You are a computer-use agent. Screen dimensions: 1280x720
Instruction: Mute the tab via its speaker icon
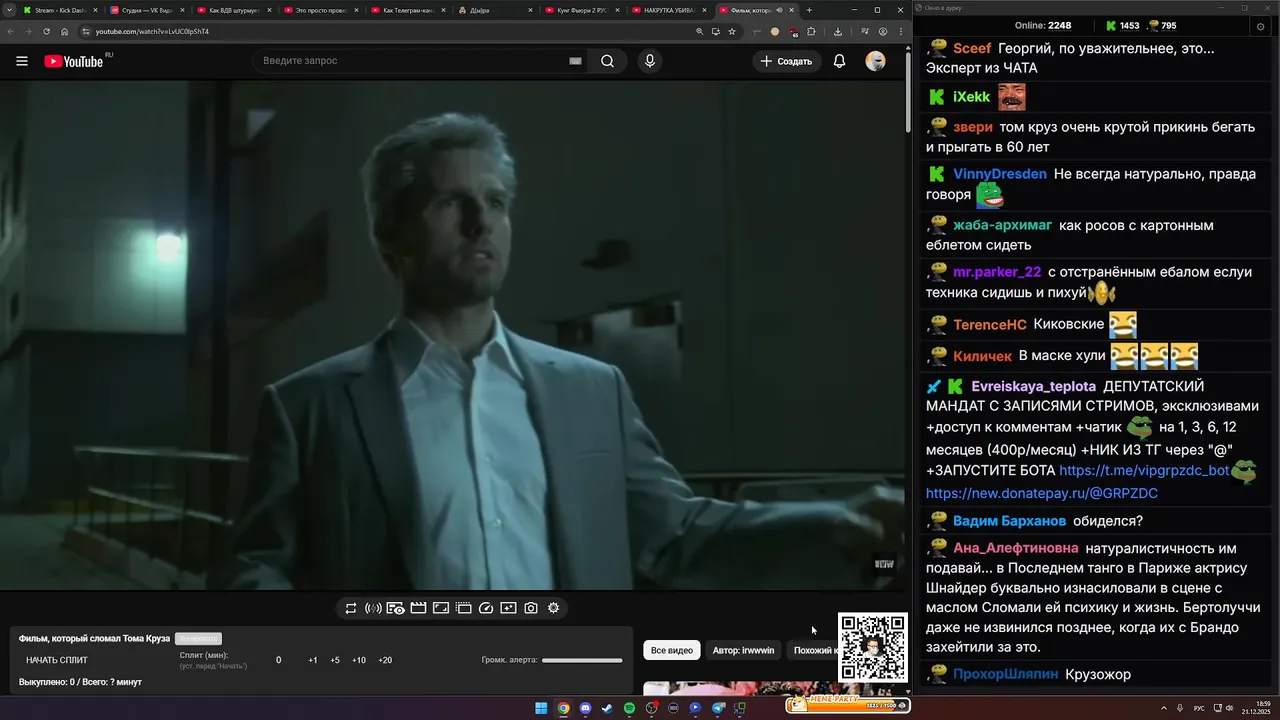pyautogui.click(x=779, y=10)
